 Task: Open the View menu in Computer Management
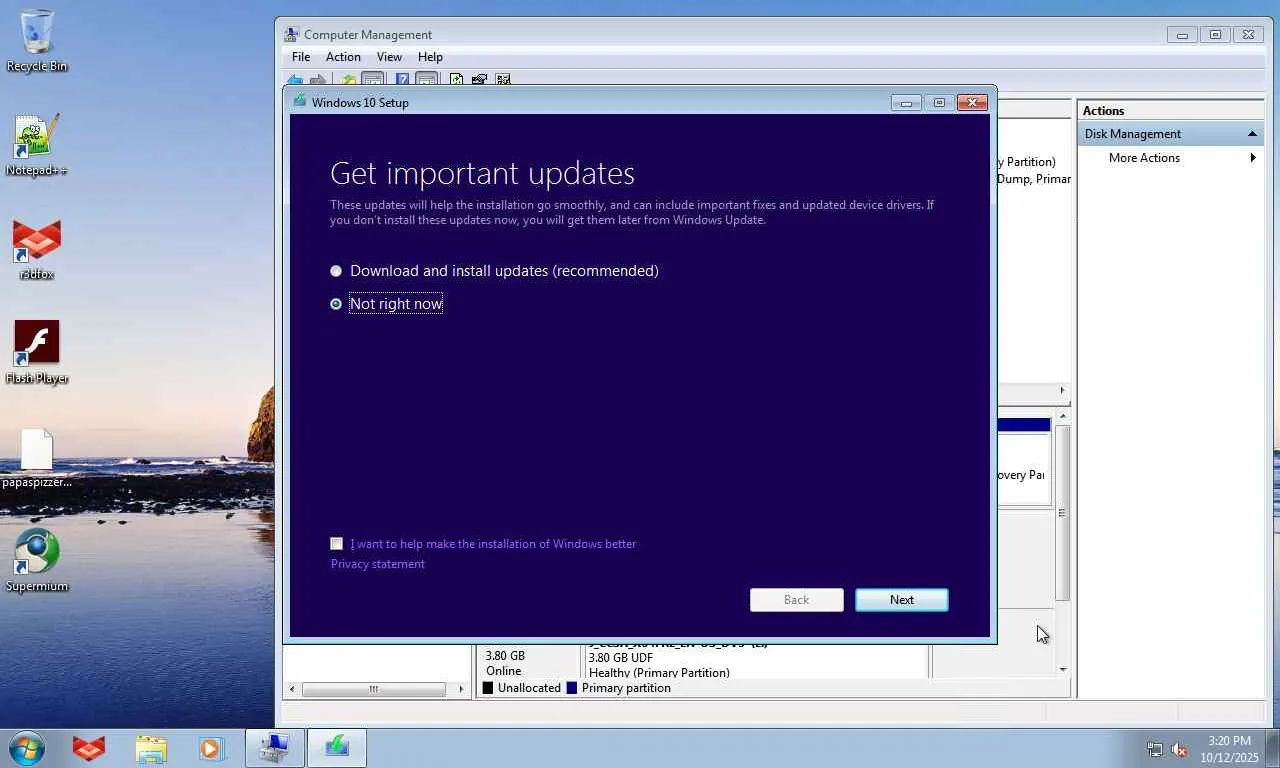click(x=389, y=57)
